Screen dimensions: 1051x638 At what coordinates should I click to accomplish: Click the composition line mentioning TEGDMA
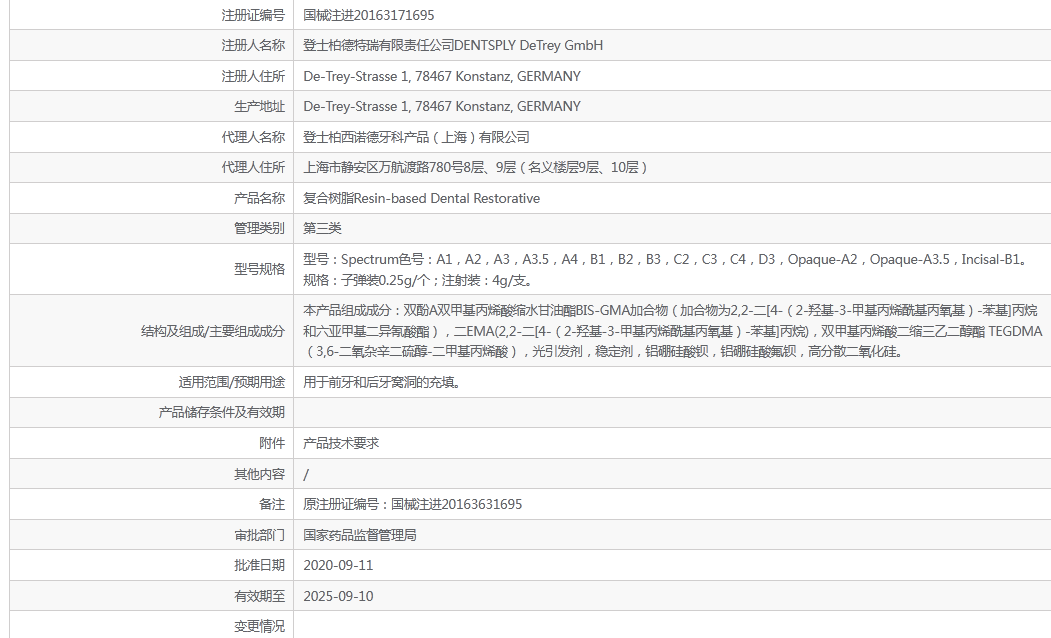[673, 330]
